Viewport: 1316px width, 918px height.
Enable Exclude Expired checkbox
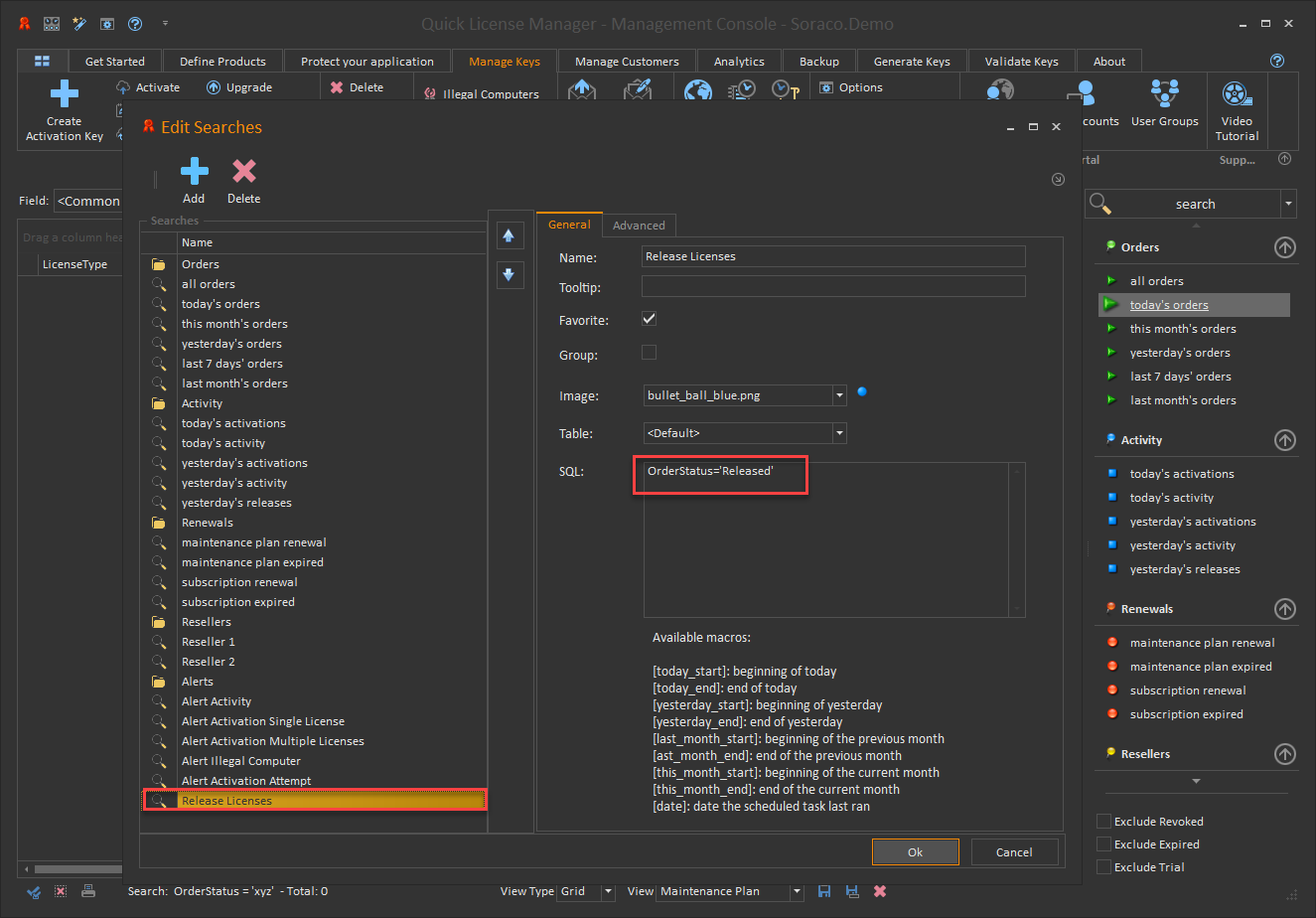tap(1103, 844)
